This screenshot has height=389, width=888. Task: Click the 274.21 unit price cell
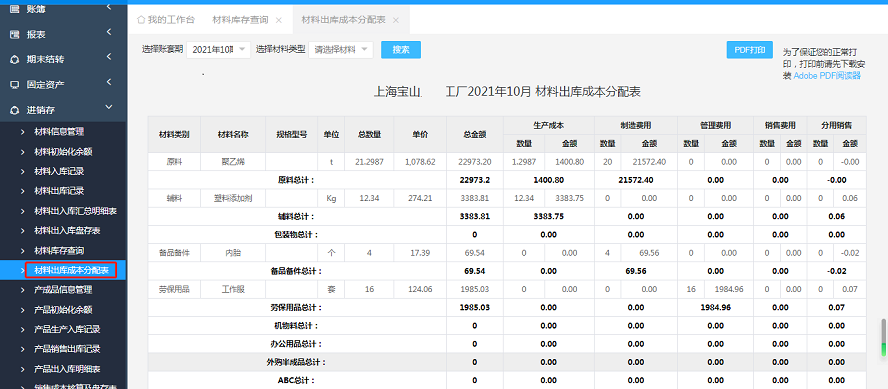pyautogui.click(x=420, y=199)
